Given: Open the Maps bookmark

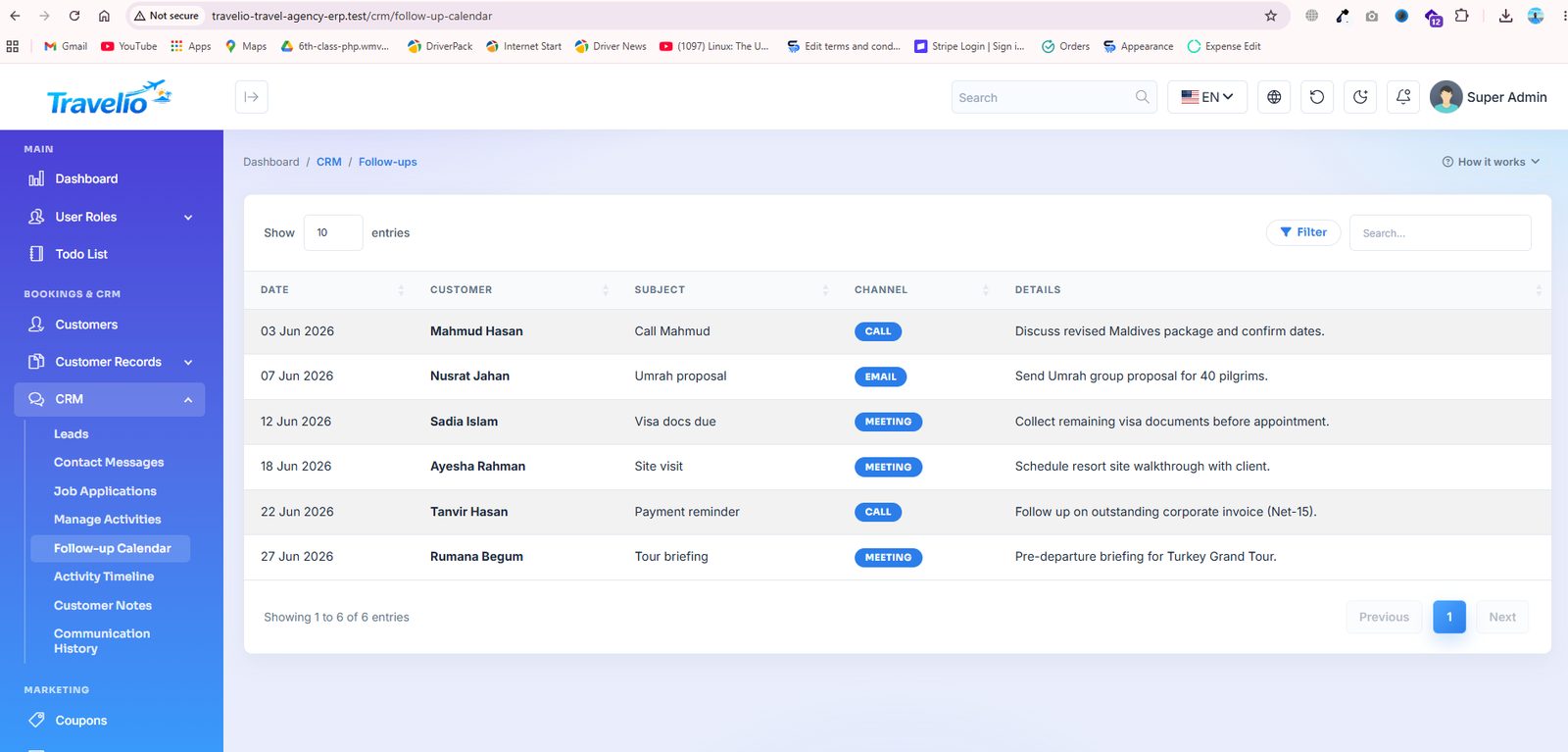Looking at the screenshot, I should pos(246,46).
